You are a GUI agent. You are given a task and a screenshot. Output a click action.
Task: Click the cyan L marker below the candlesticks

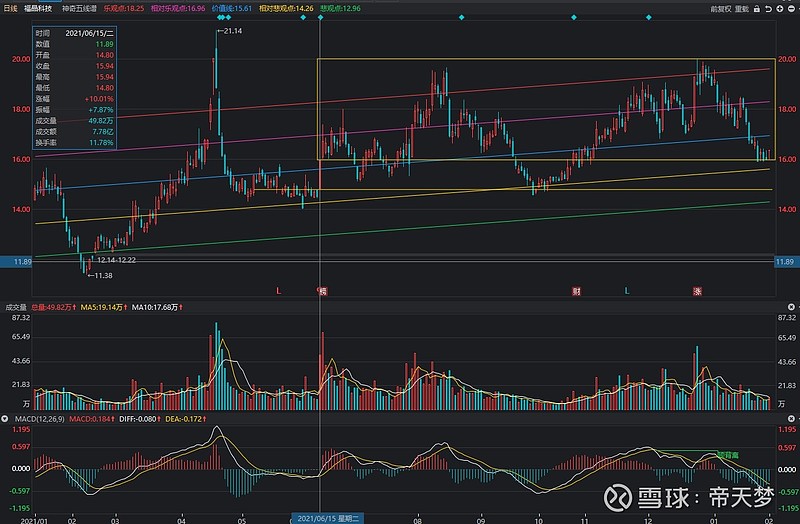tap(627, 291)
